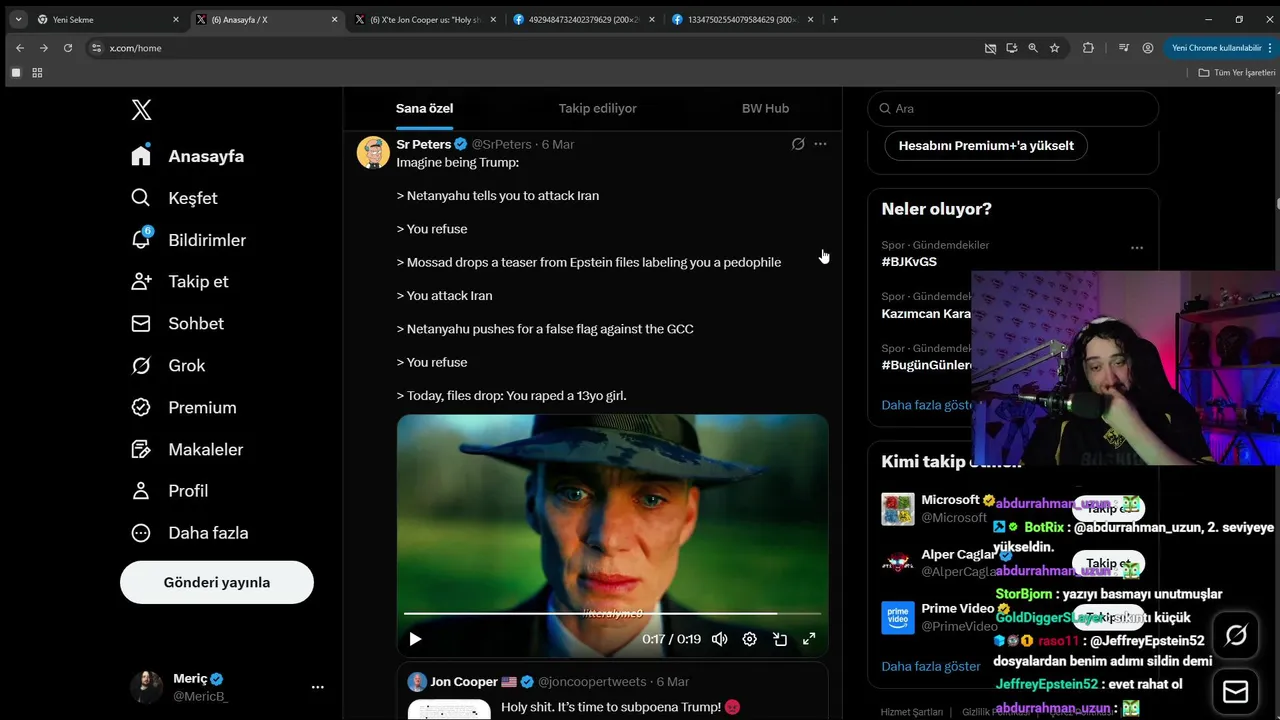Image resolution: width=1280 pixels, height=720 pixels.
Task: Click @SrPeters handle
Action: (x=501, y=144)
